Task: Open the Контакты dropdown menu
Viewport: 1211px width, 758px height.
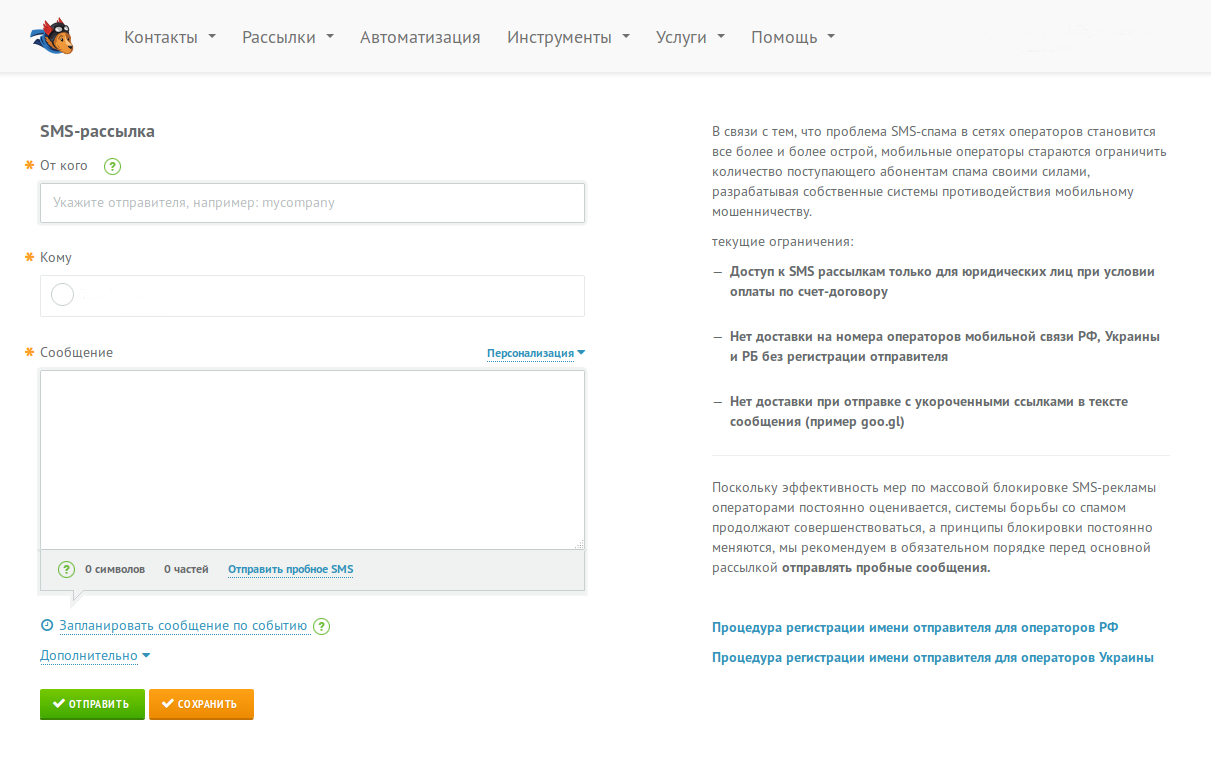Action: pyautogui.click(x=169, y=37)
